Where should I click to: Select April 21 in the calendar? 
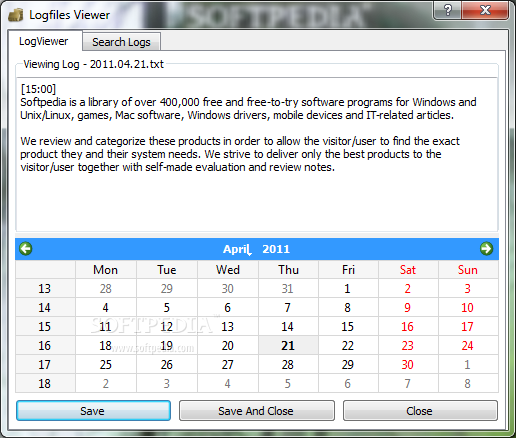pos(288,345)
